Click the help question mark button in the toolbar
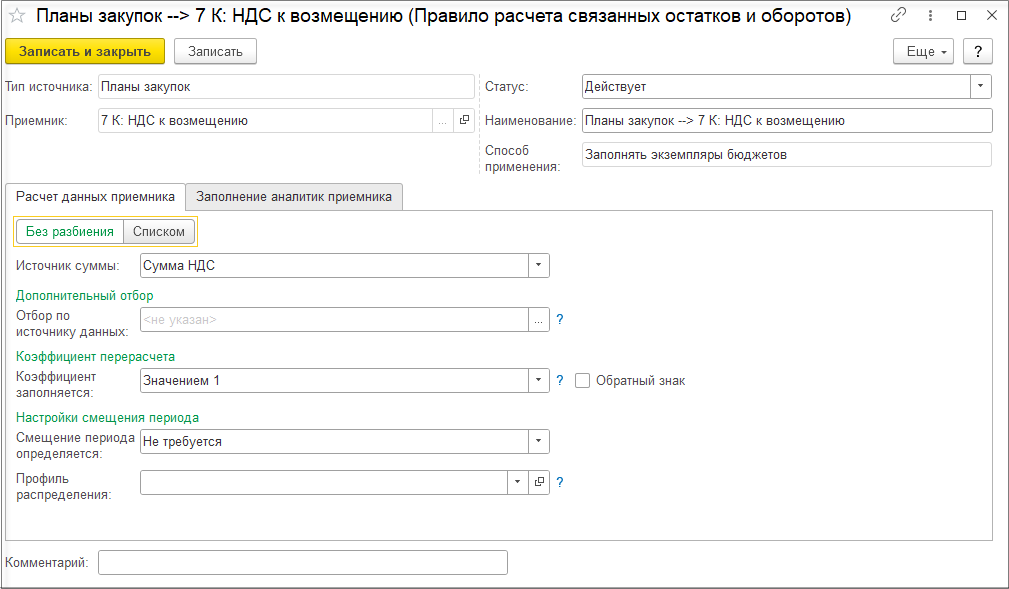Viewport: 1009px width, 589px height. pos(977,51)
